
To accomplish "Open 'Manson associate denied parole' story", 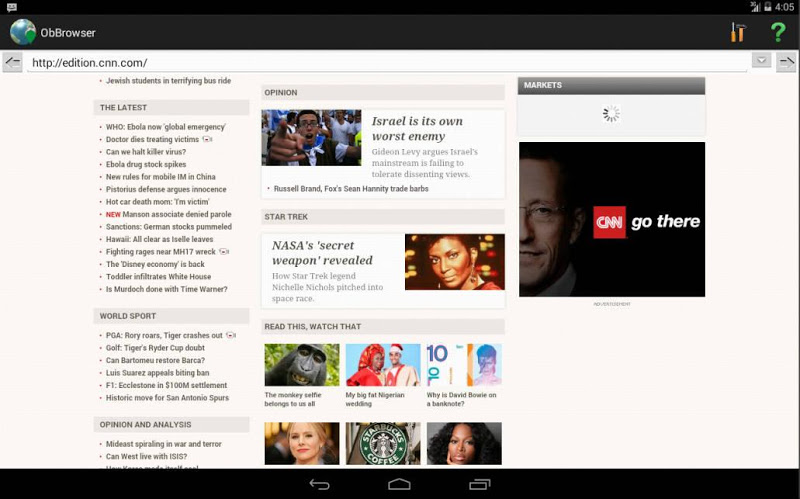I will [x=177, y=214].
